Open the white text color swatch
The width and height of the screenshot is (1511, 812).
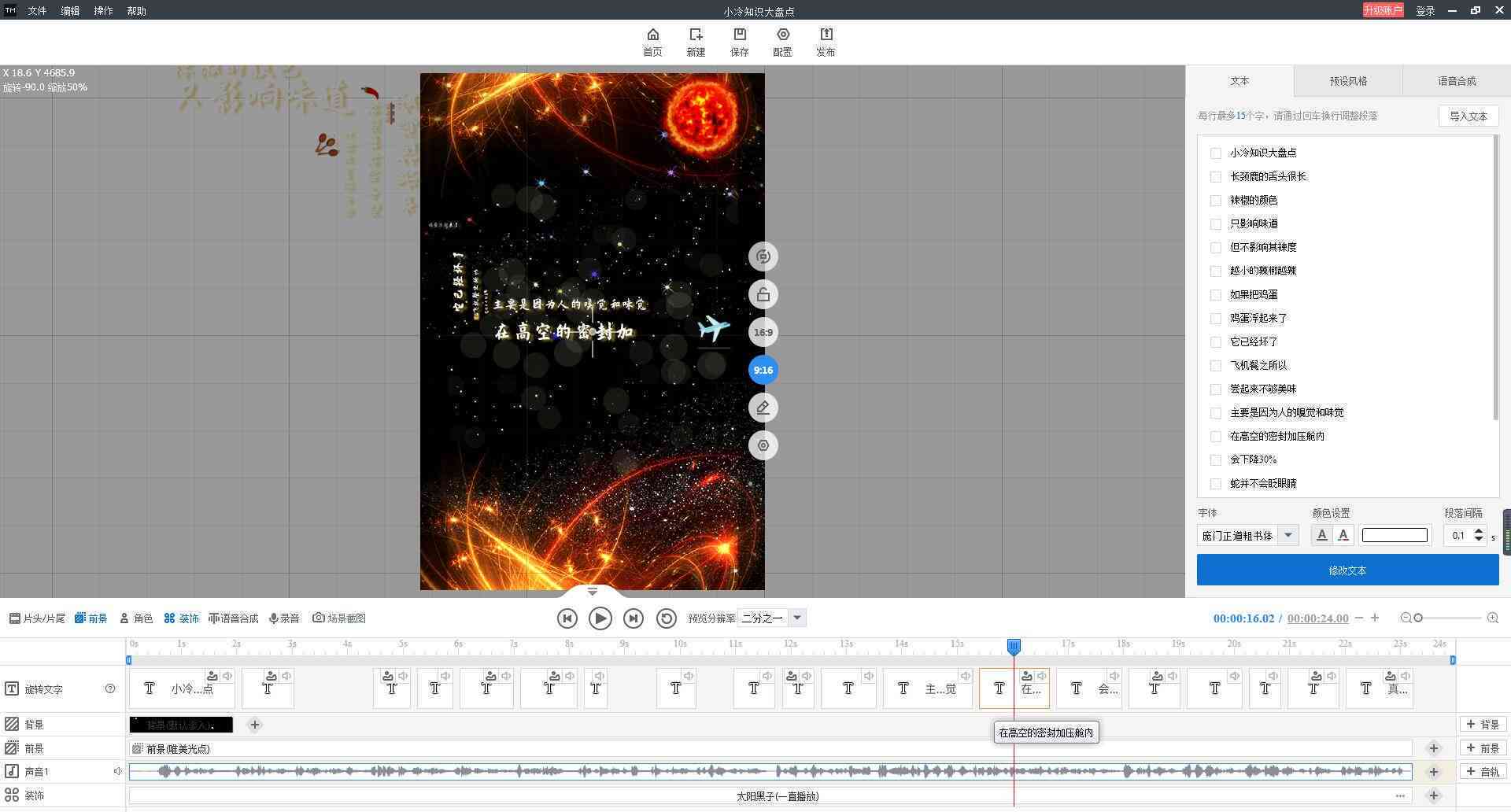[1395, 535]
